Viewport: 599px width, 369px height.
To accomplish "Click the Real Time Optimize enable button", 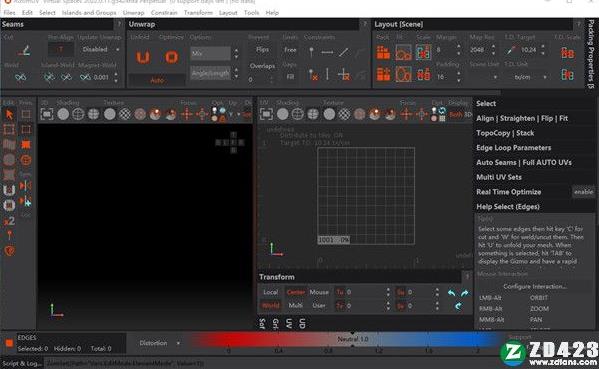I will (x=583, y=192).
